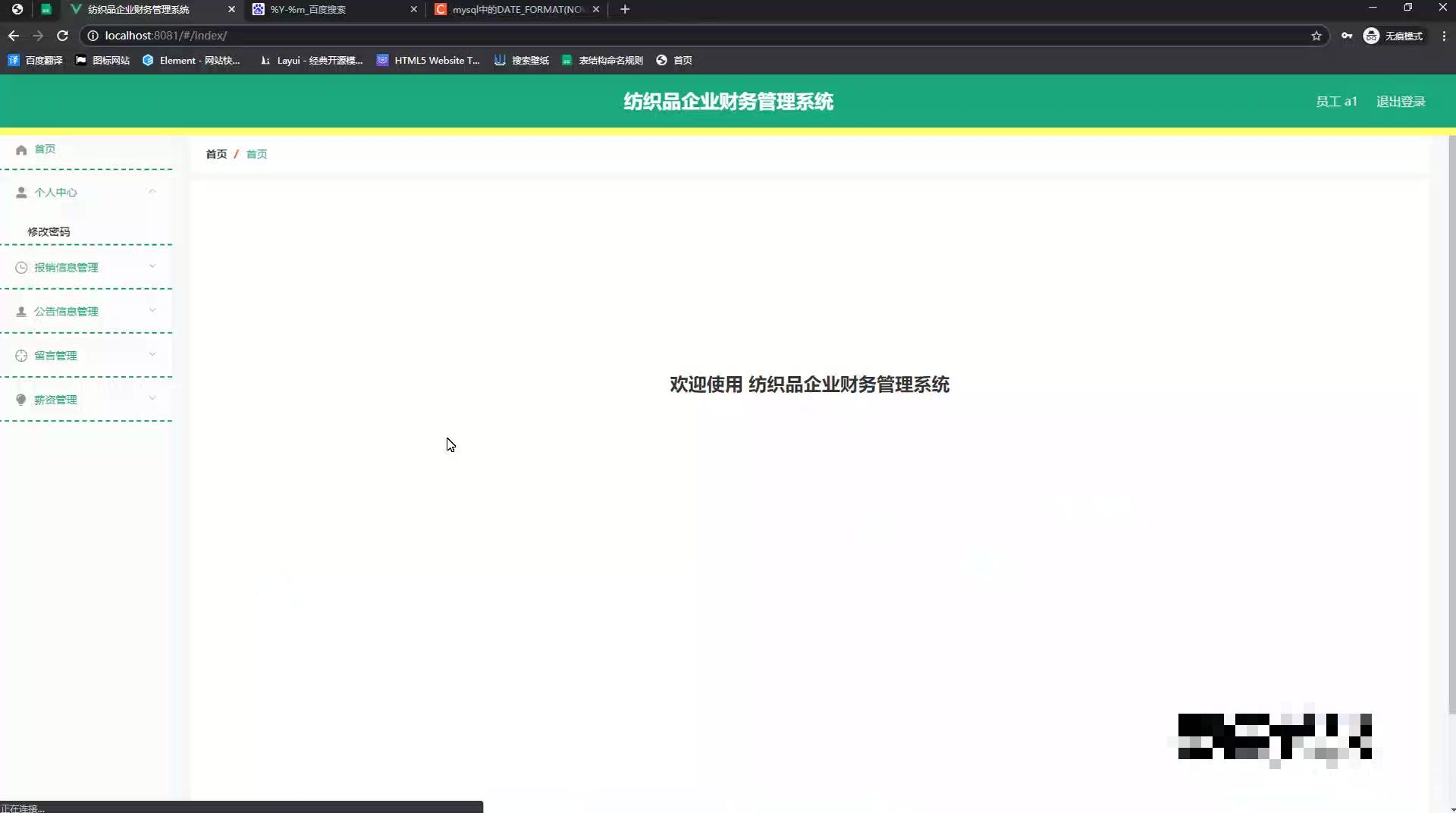
Task: Click the key icon in address bar
Action: click(x=1348, y=36)
